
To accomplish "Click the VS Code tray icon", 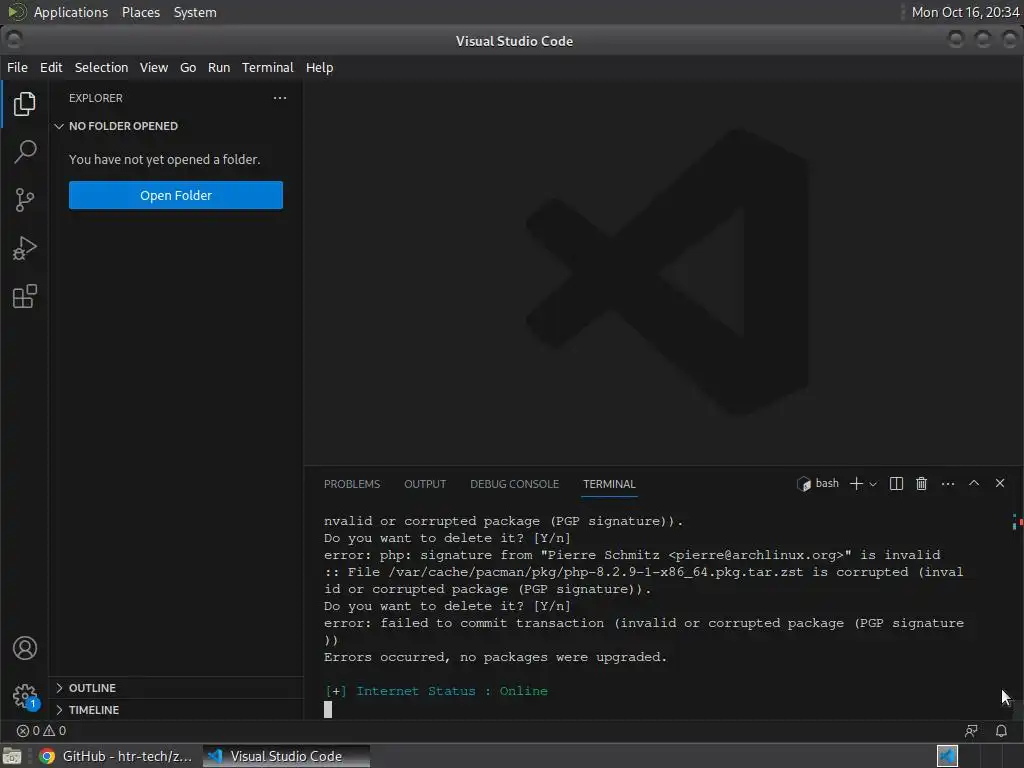I will click(948, 756).
